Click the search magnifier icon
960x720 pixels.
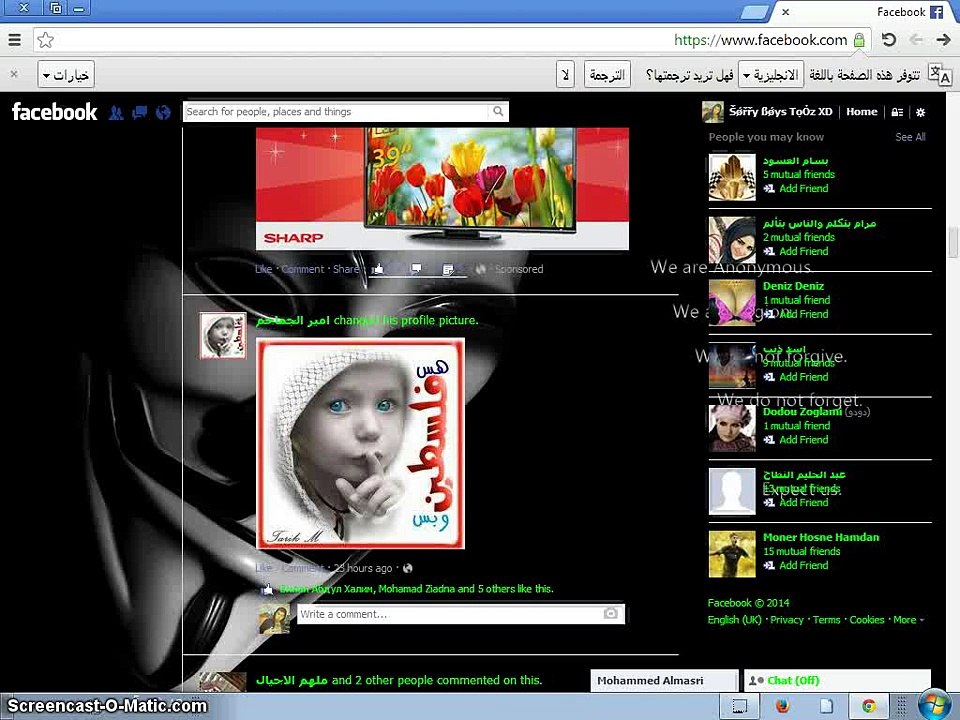pyautogui.click(x=498, y=111)
